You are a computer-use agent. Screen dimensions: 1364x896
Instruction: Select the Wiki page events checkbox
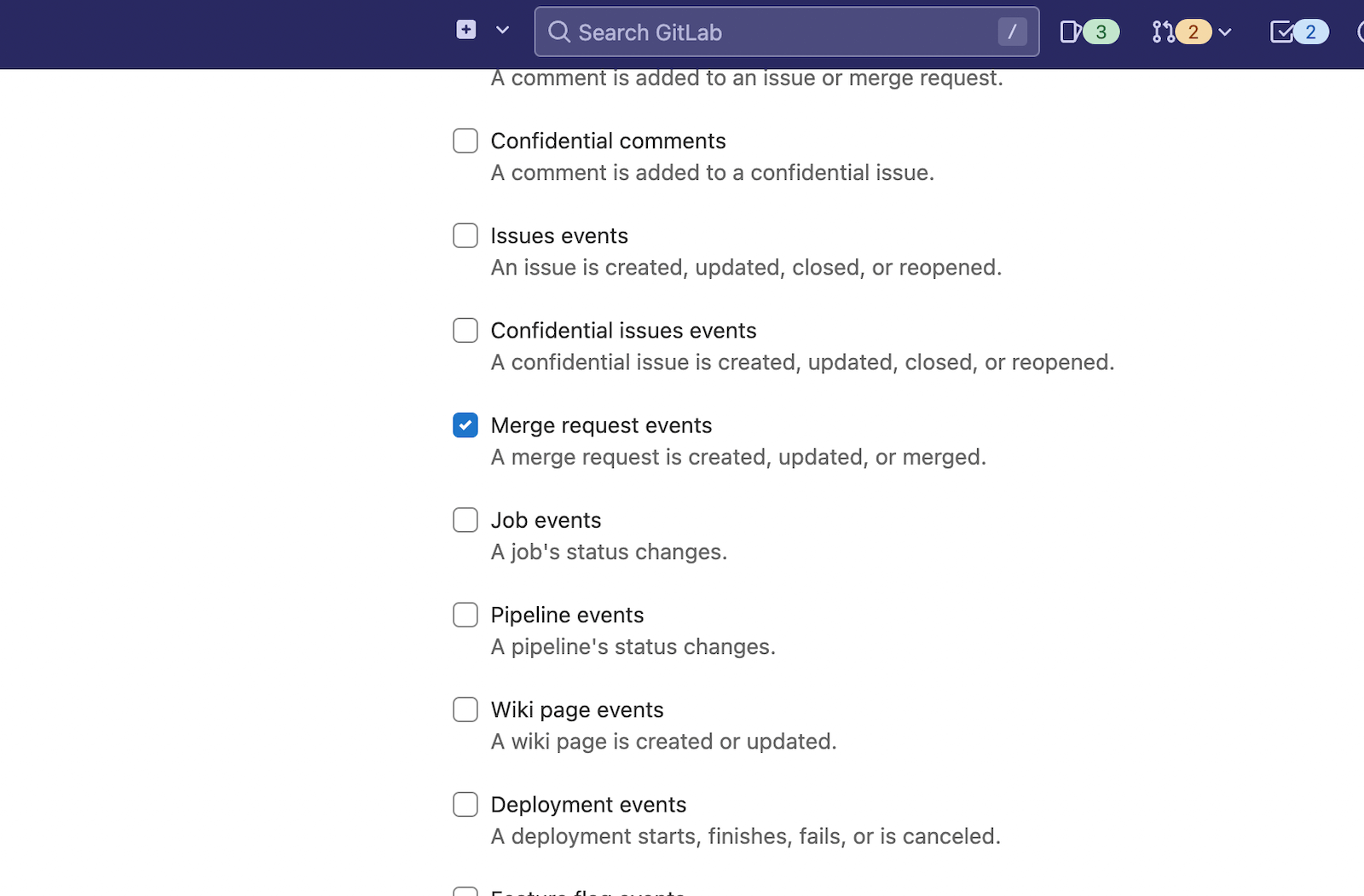(x=465, y=709)
